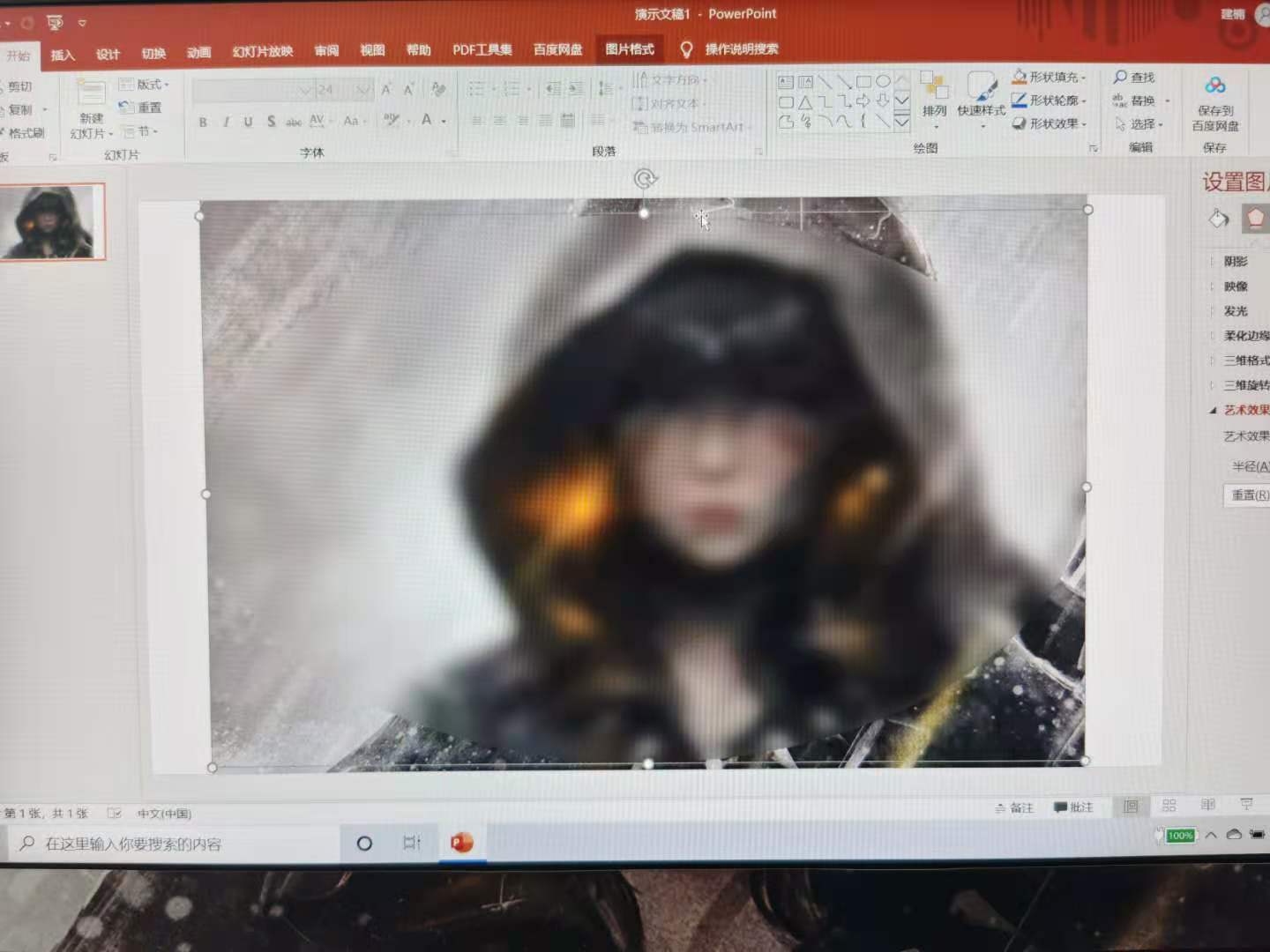1270x952 pixels.
Task: Open the 设计 ribbon tab
Action: [108, 54]
